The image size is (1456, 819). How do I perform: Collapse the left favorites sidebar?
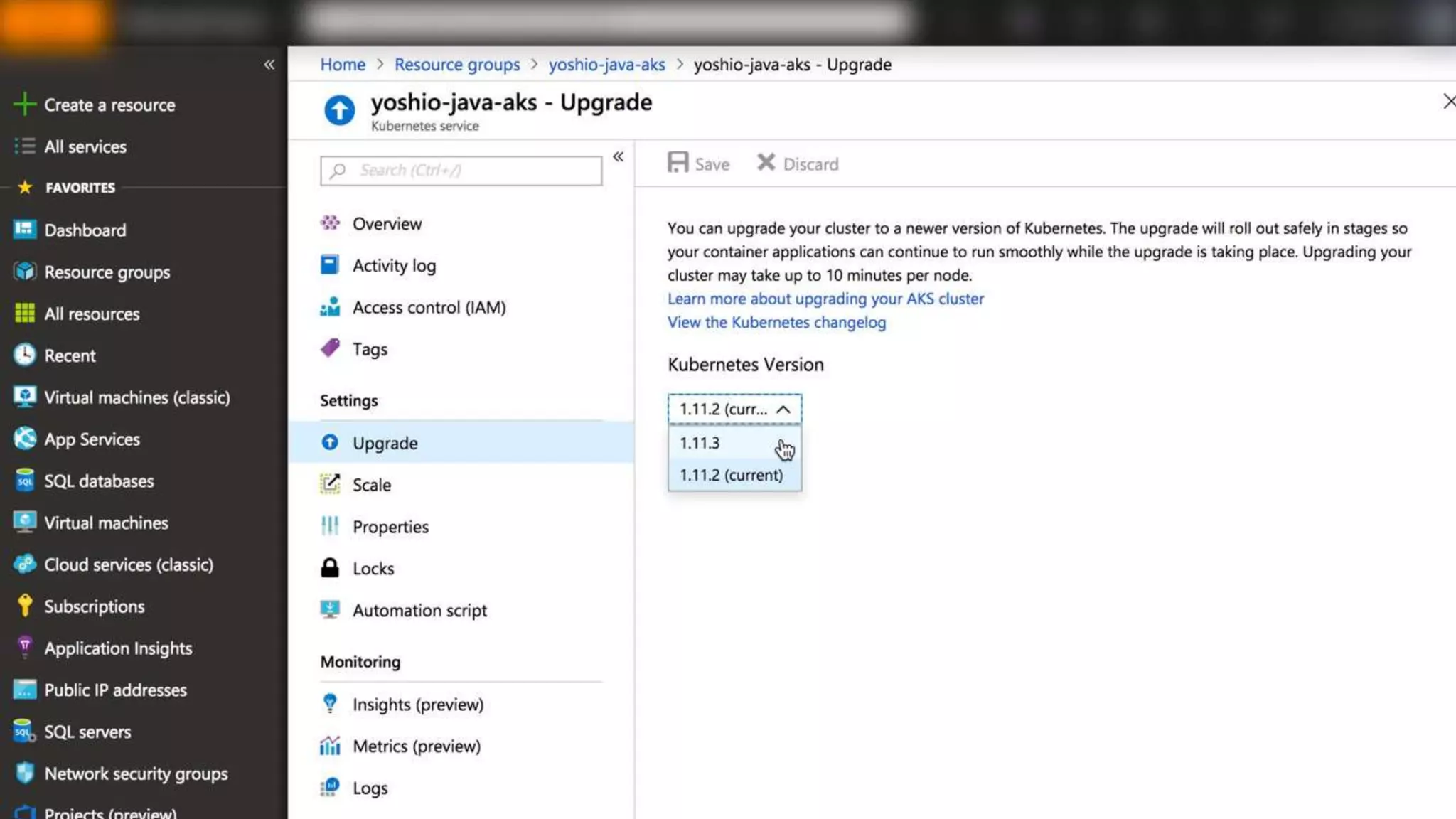click(269, 65)
